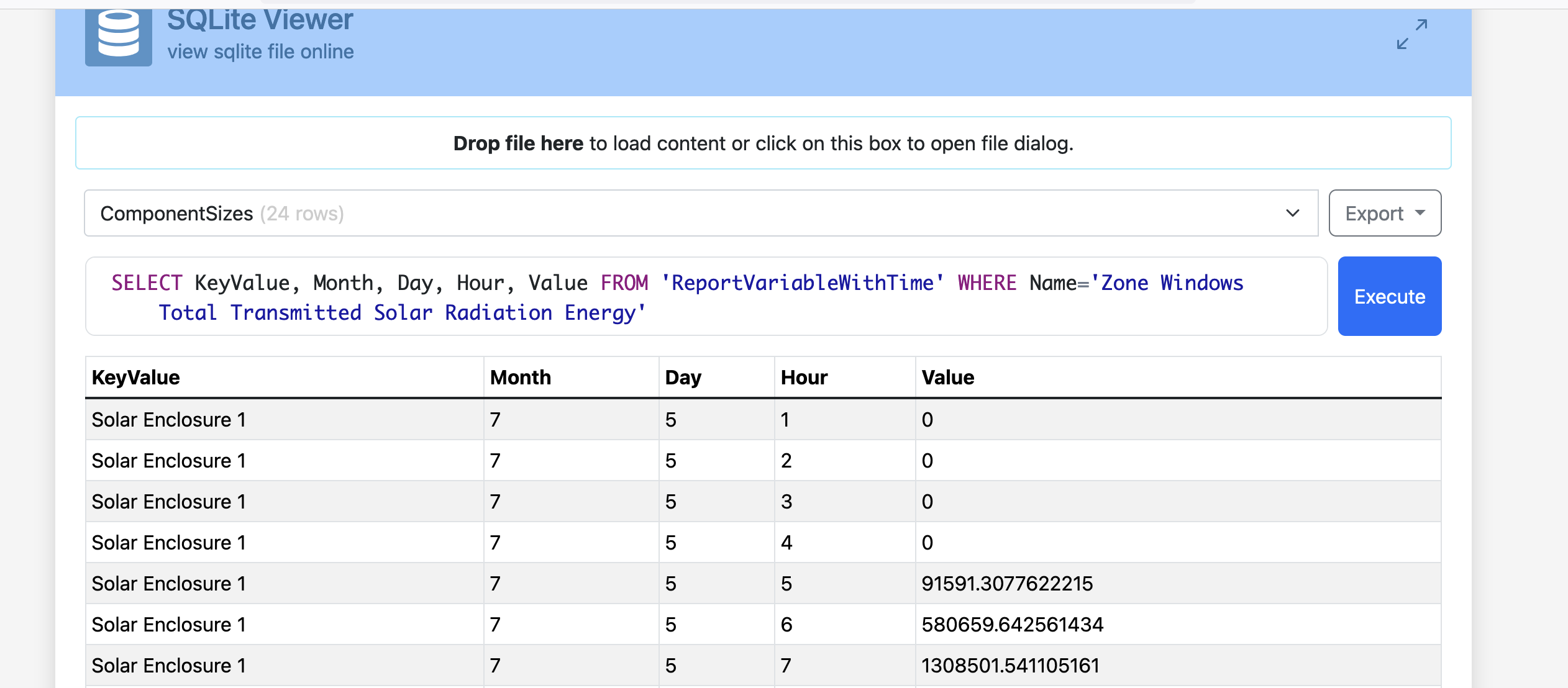The height and width of the screenshot is (688, 1568).
Task: Click the 'ReportVariableWithTime' string in the query
Action: coord(803,283)
